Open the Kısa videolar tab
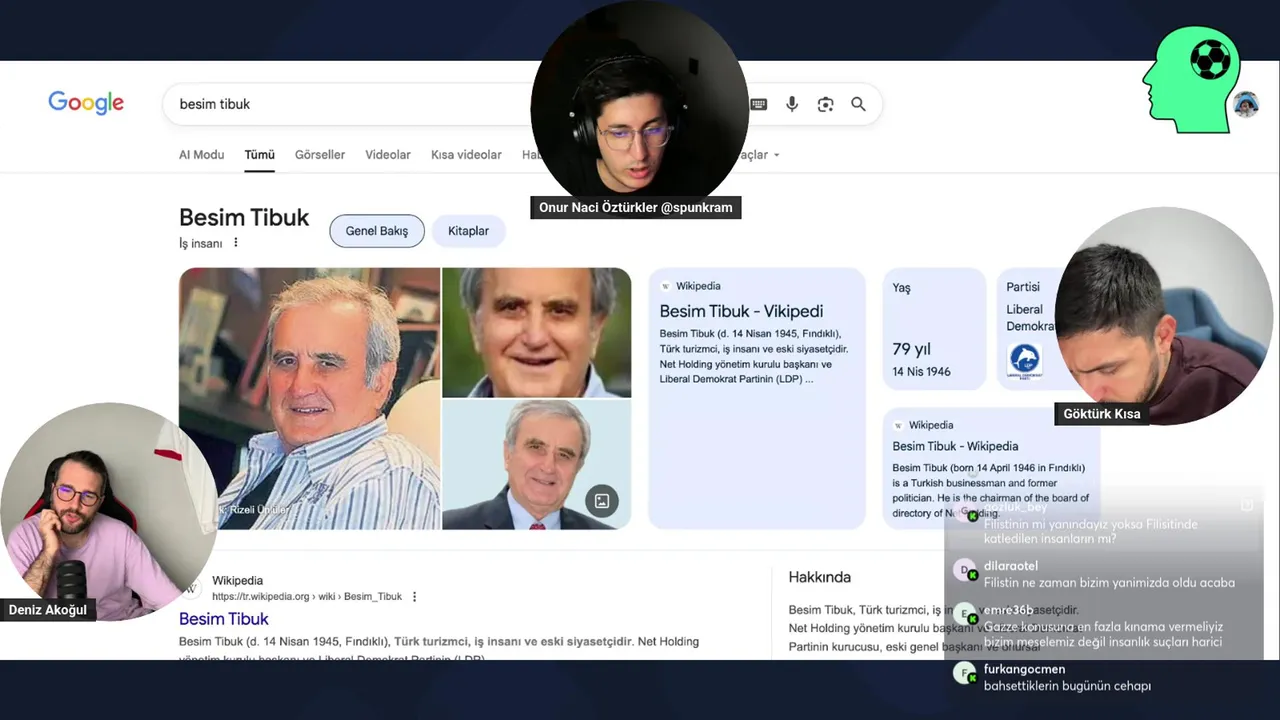This screenshot has height=720, width=1280. pos(466,155)
